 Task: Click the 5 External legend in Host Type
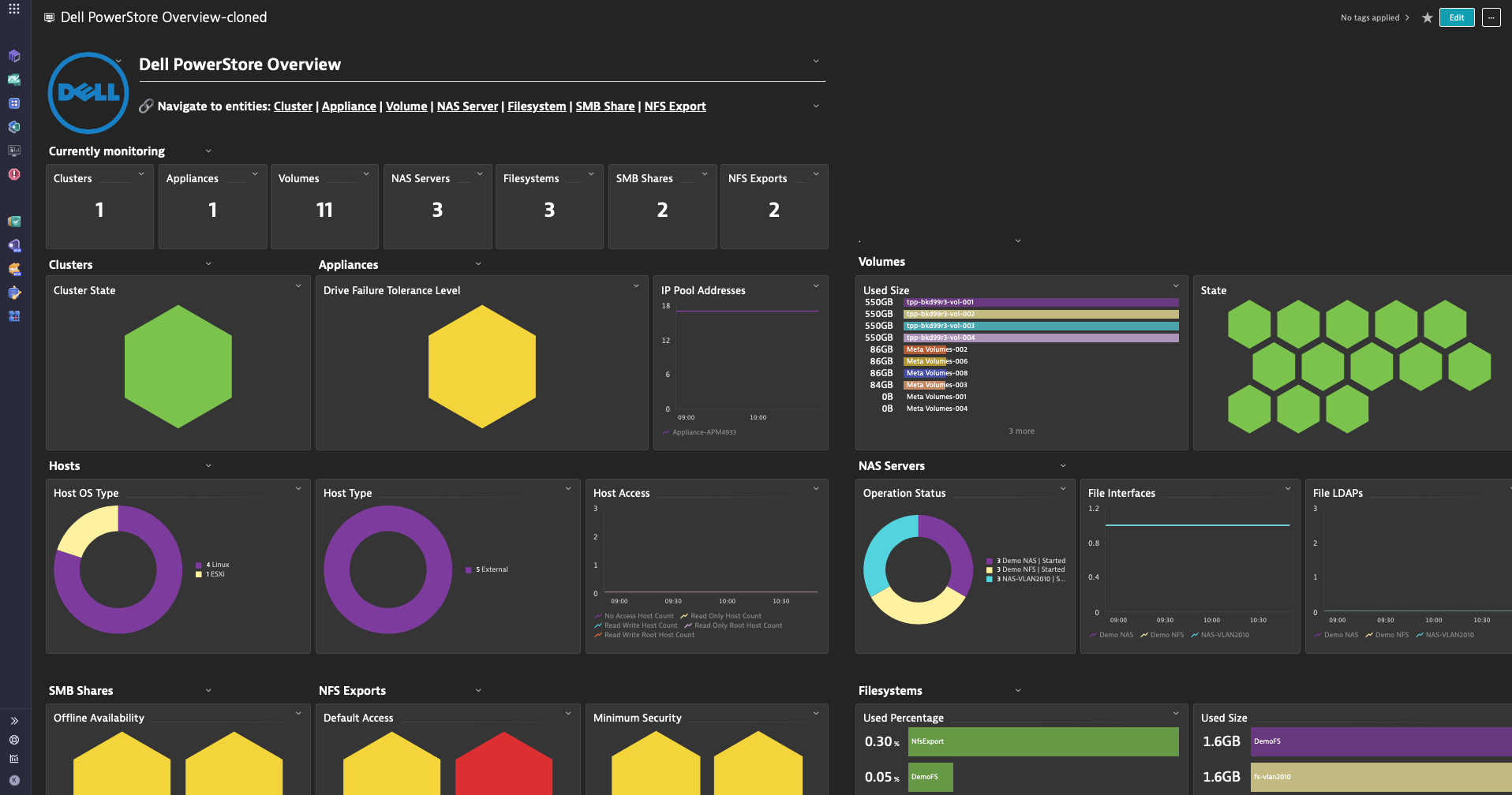click(487, 569)
